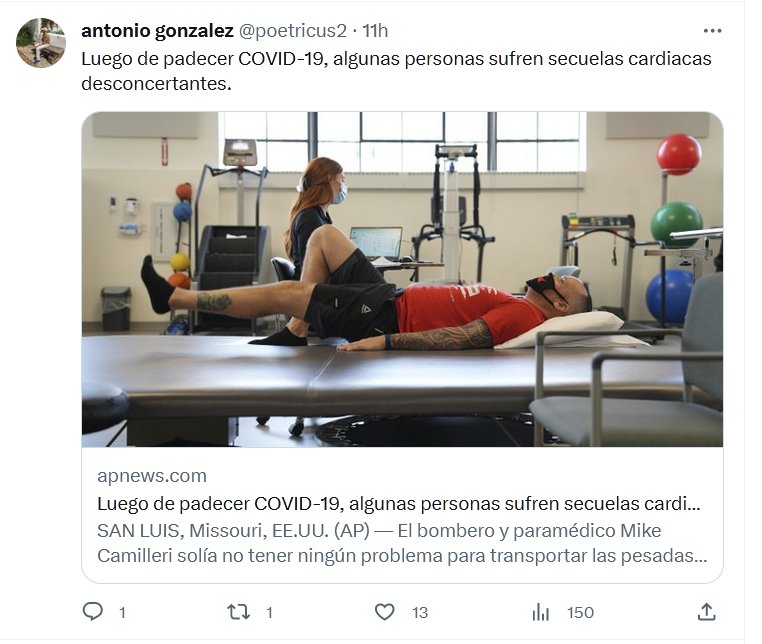Click the share upload icon
Screen dimensions: 762x644
[706, 611]
